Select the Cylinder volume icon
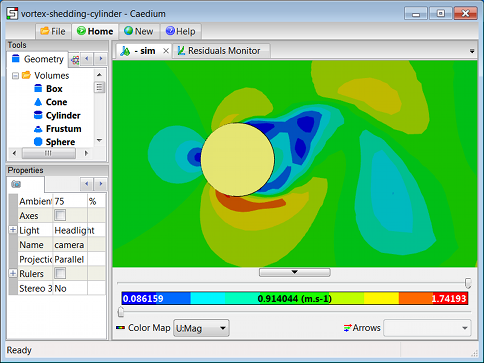Screen dimensions: 484x363 (38, 115)
